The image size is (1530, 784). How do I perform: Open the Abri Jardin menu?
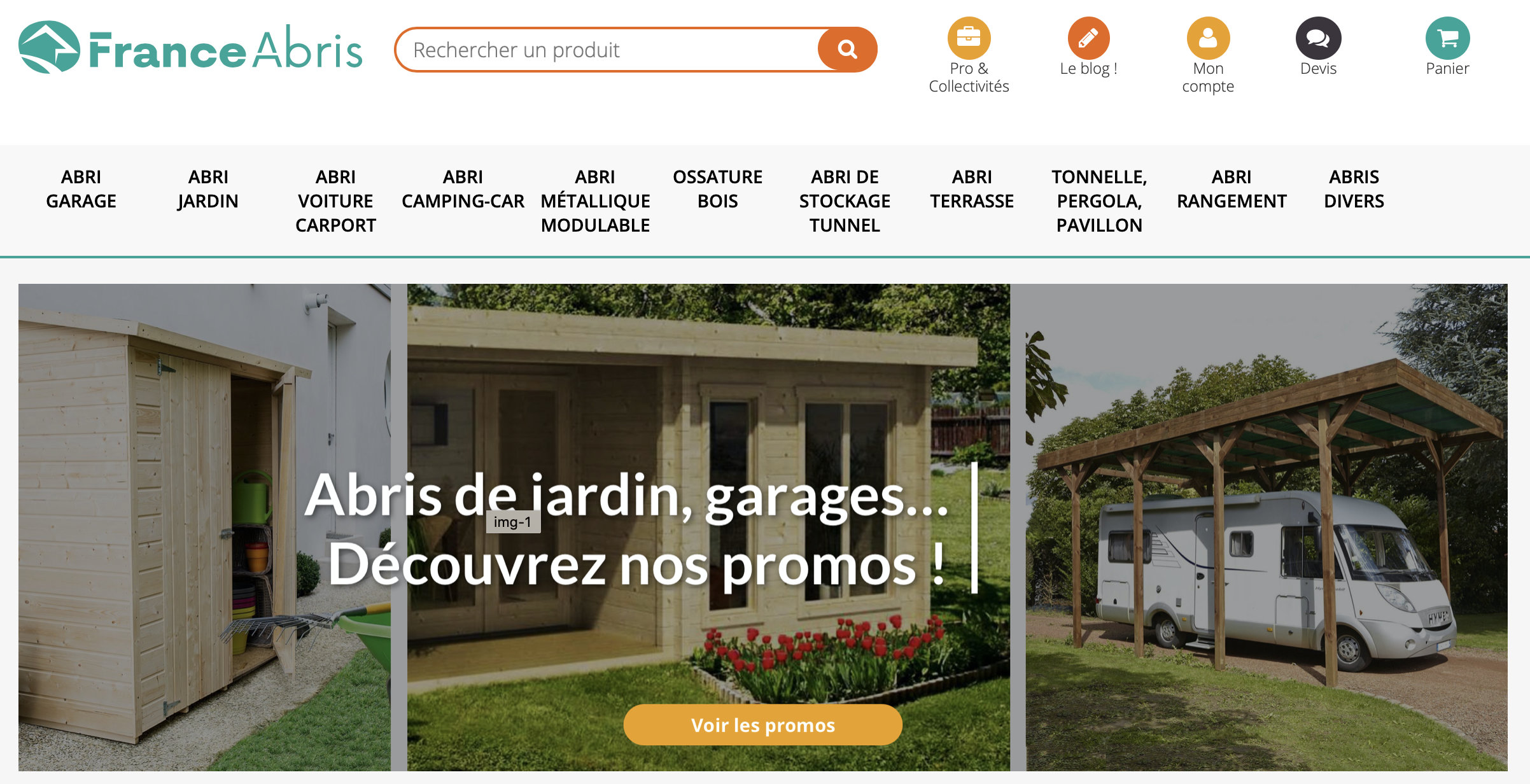pyautogui.click(x=208, y=189)
